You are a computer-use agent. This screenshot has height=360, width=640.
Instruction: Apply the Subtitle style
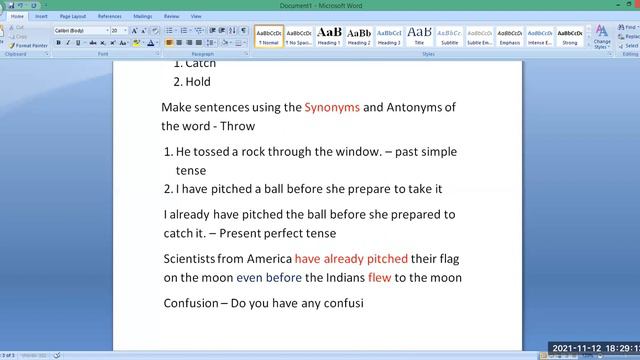click(449, 36)
